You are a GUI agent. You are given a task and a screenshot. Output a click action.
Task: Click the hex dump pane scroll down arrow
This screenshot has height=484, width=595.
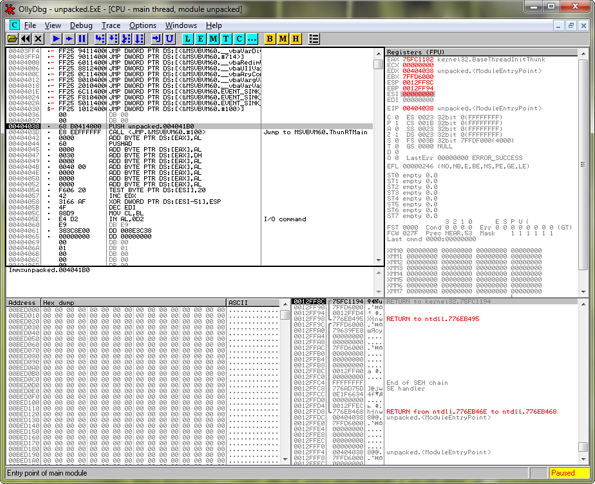point(285,459)
